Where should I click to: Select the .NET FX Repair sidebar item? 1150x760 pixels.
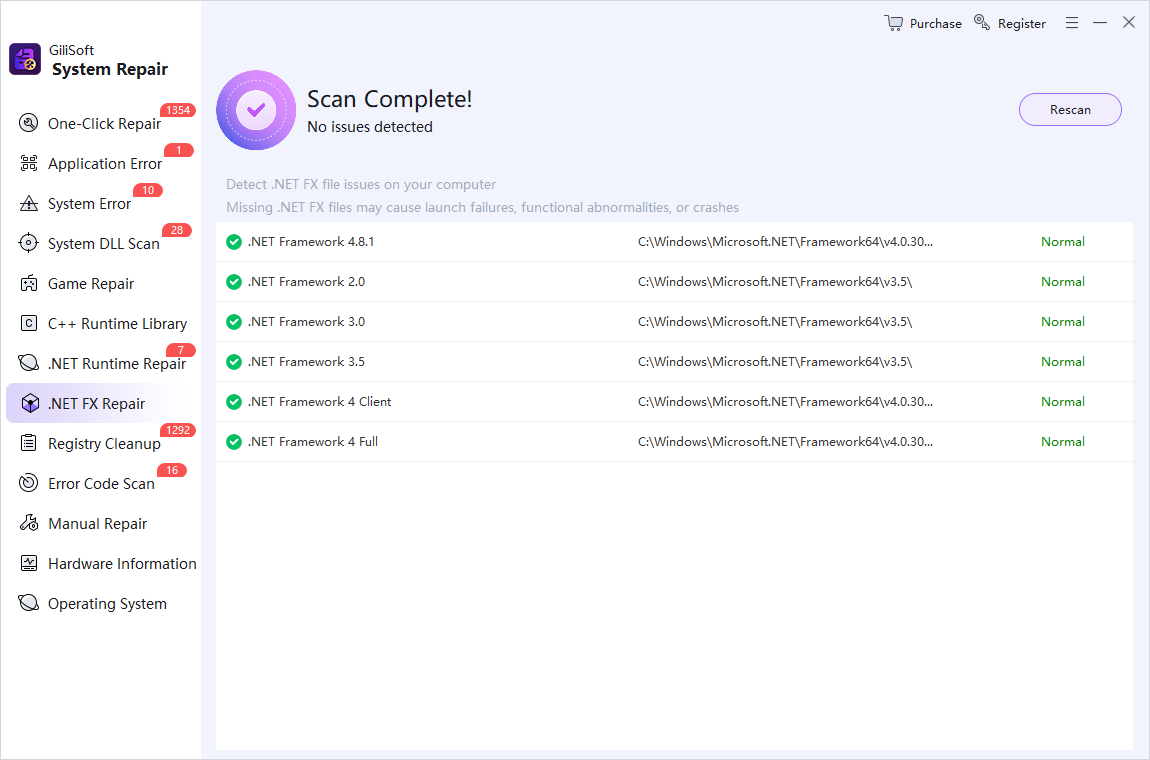pos(101,403)
